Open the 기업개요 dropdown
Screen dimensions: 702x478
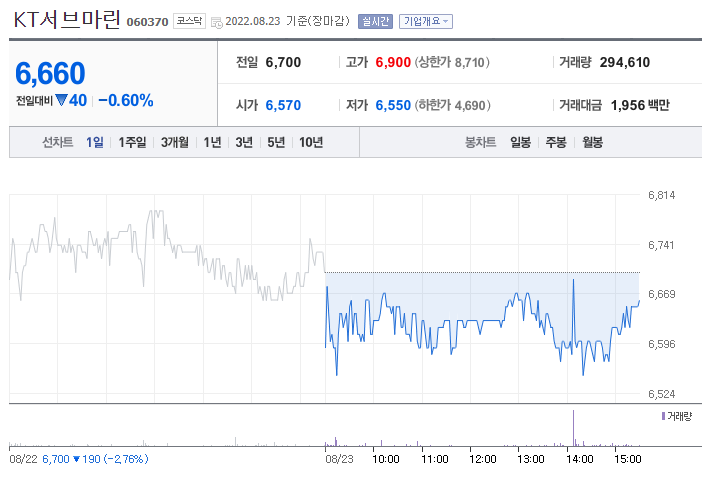click(x=426, y=21)
